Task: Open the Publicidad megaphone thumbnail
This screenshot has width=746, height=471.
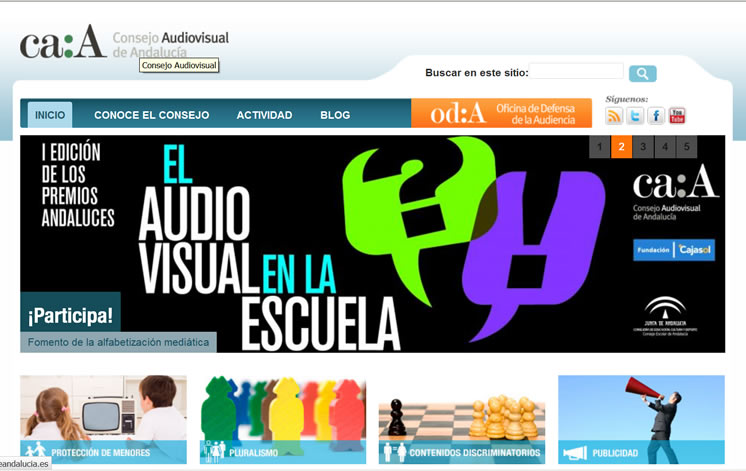Action: pyautogui.click(x=641, y=419)
